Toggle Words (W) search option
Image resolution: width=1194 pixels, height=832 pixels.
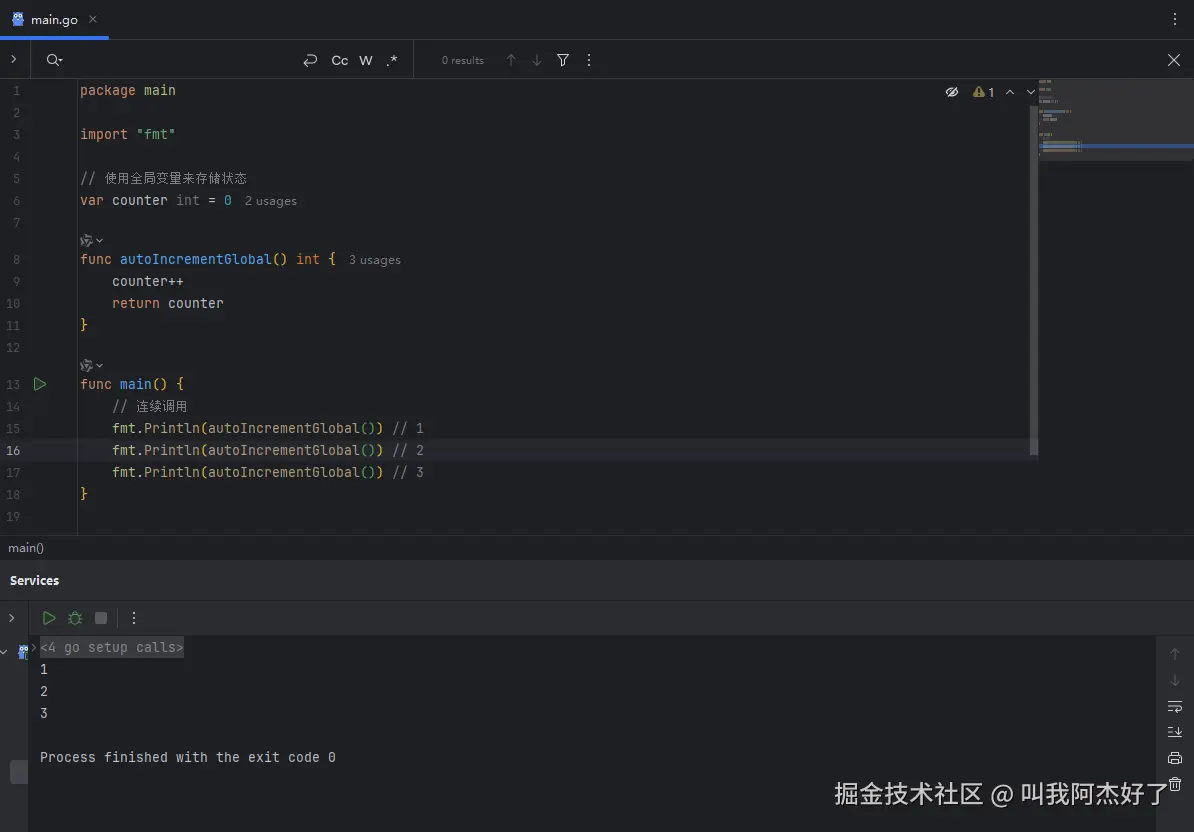click(366, 60)
